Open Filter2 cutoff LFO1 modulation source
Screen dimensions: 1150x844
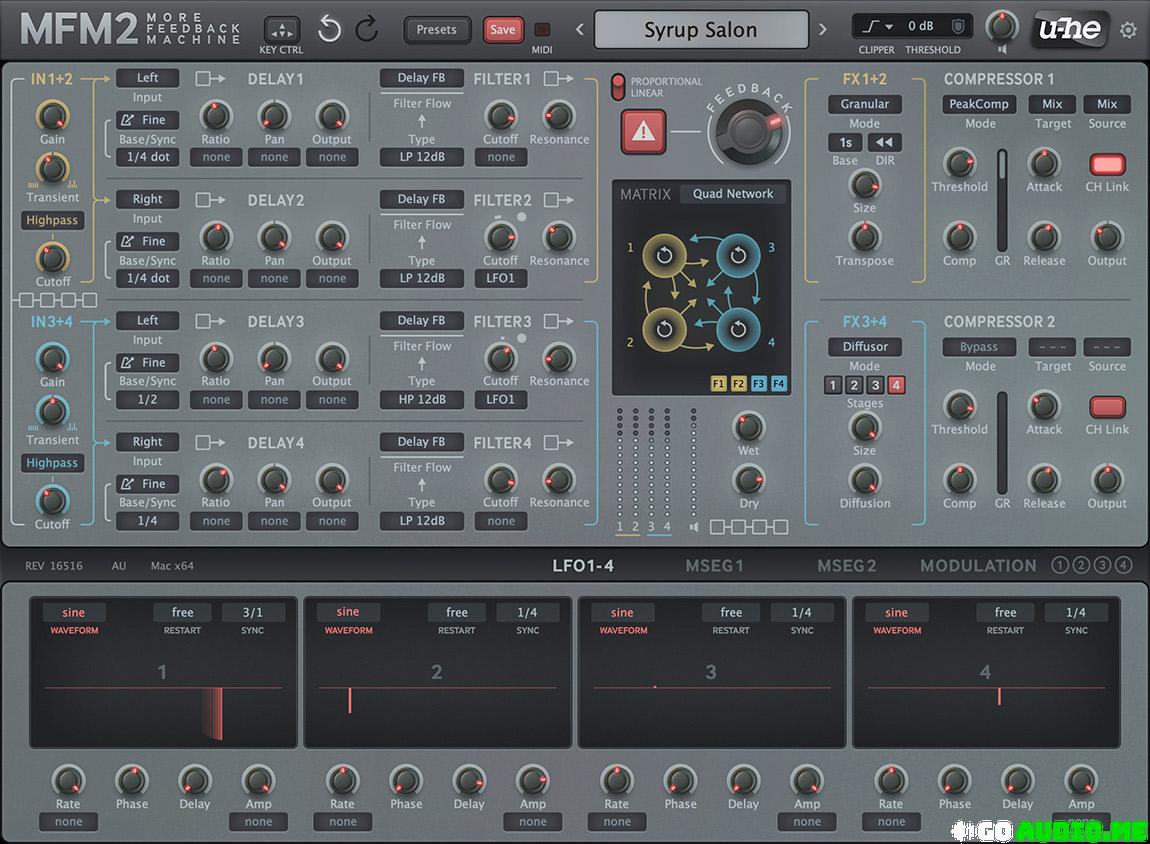click(x=501, y=279)
